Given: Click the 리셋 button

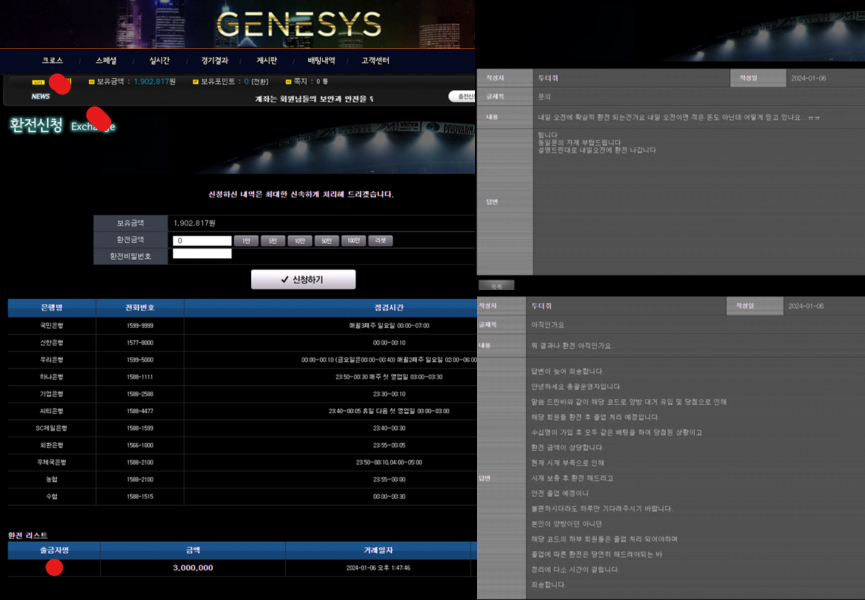Looking at the screenshot, I should click(381, 241).
